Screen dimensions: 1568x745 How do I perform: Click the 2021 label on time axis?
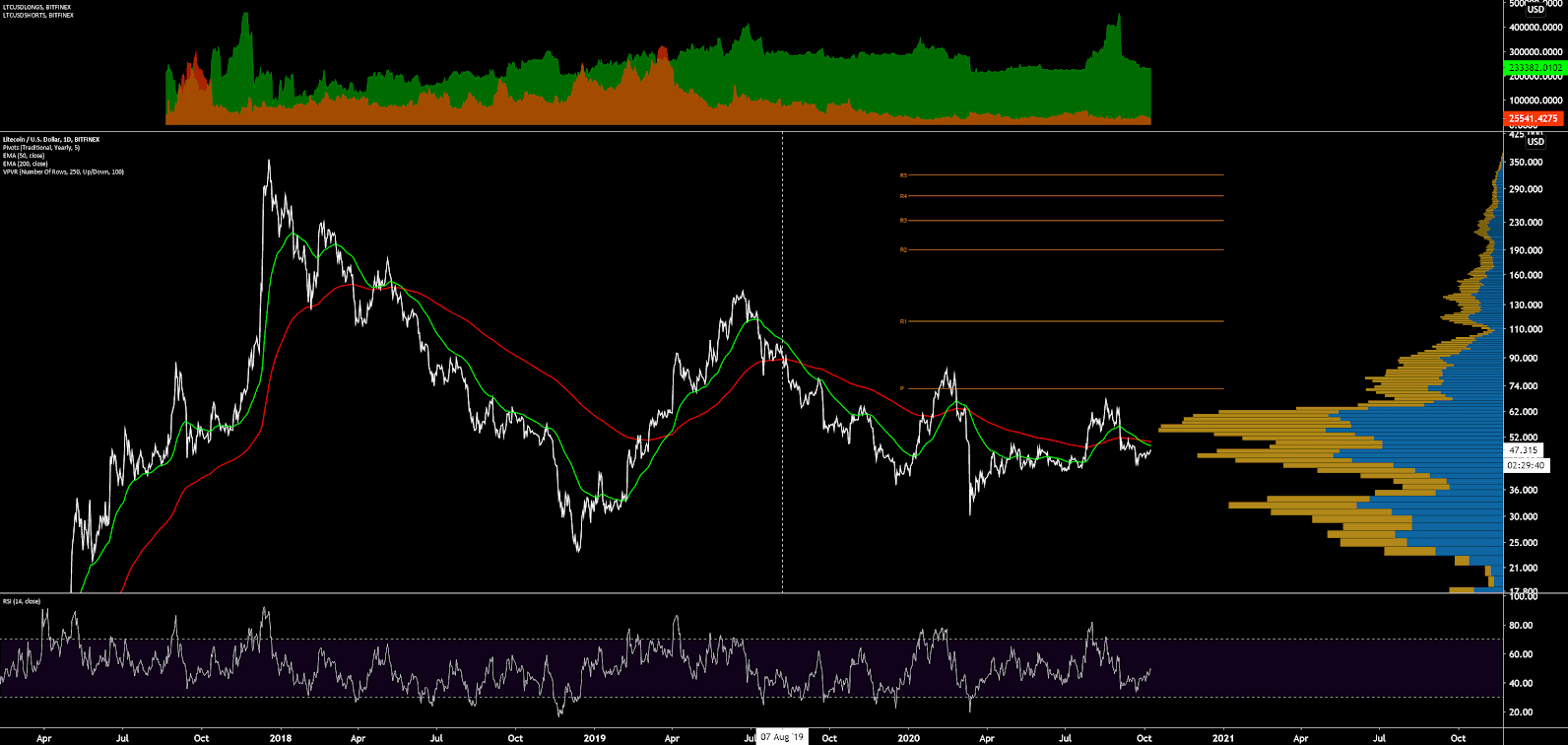pyautogui.click(x=1222, y=736)
